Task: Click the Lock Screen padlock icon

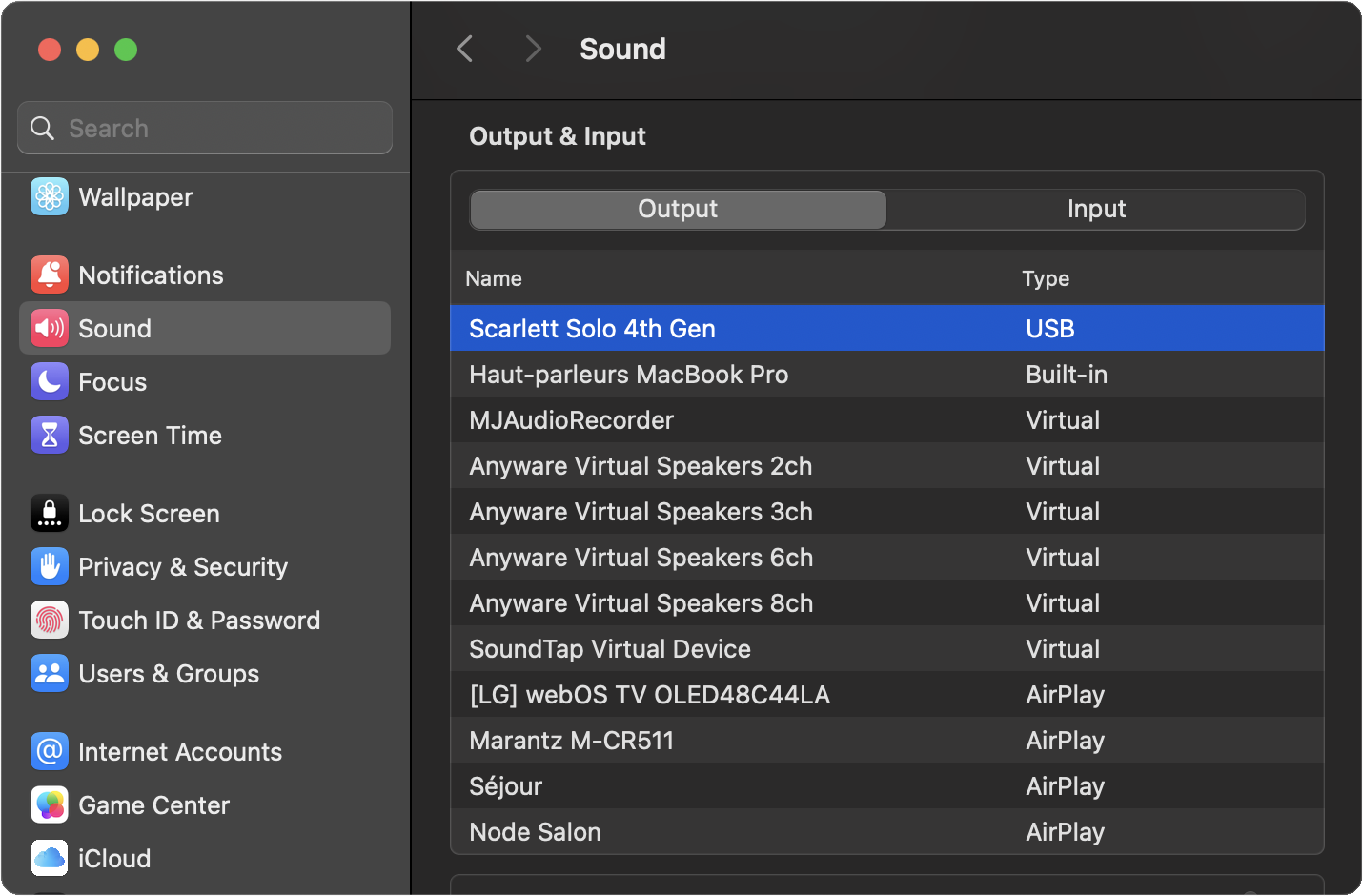Action: (50, 514)
